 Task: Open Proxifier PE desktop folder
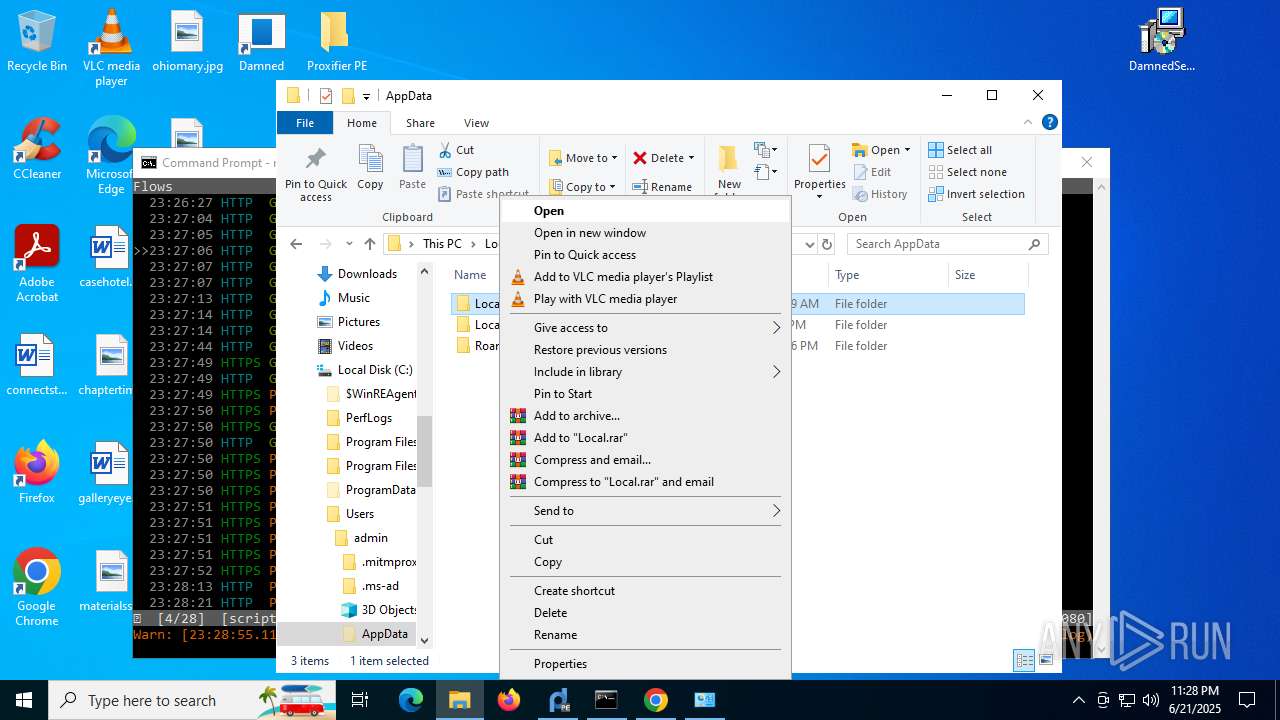pos(336,41)
